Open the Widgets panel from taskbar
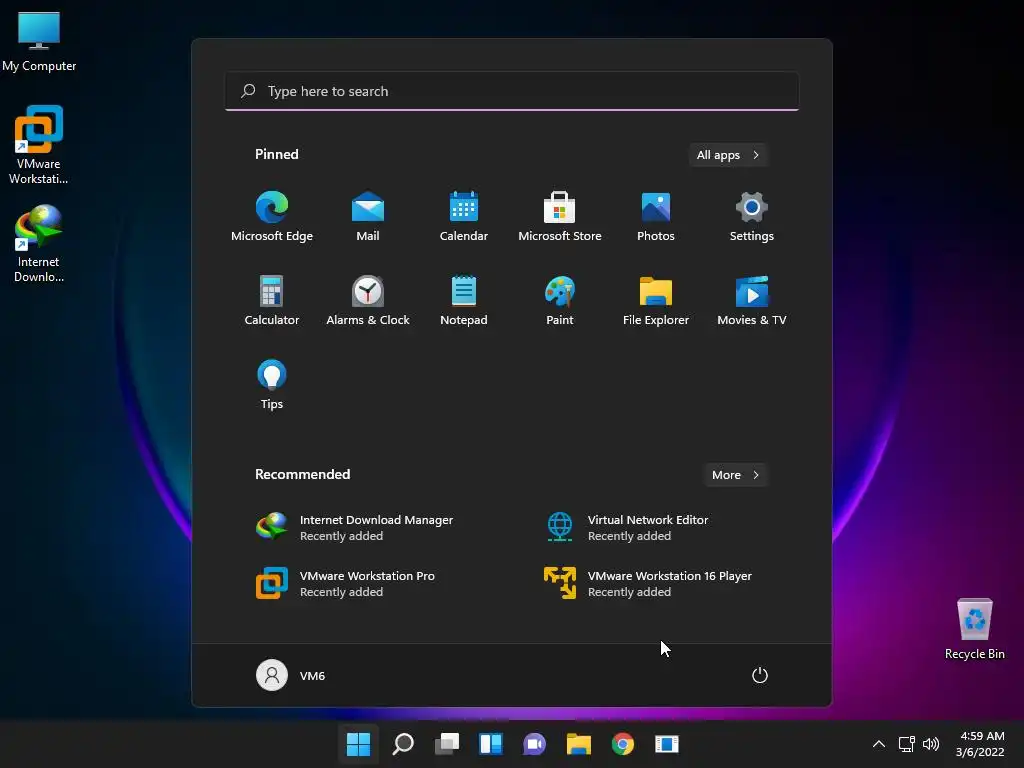The width and height of the screenshot is (1024, 768). tap(490, 744)
